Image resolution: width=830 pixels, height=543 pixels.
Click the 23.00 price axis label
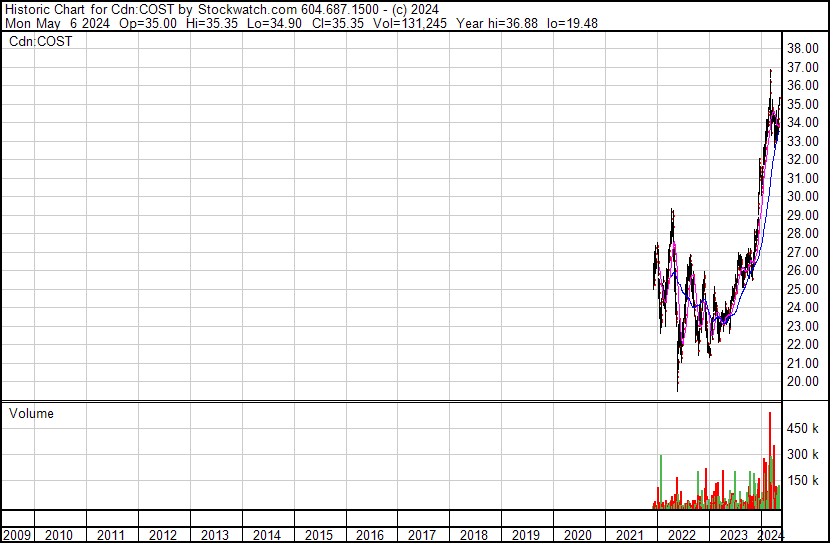pos(803,326)
